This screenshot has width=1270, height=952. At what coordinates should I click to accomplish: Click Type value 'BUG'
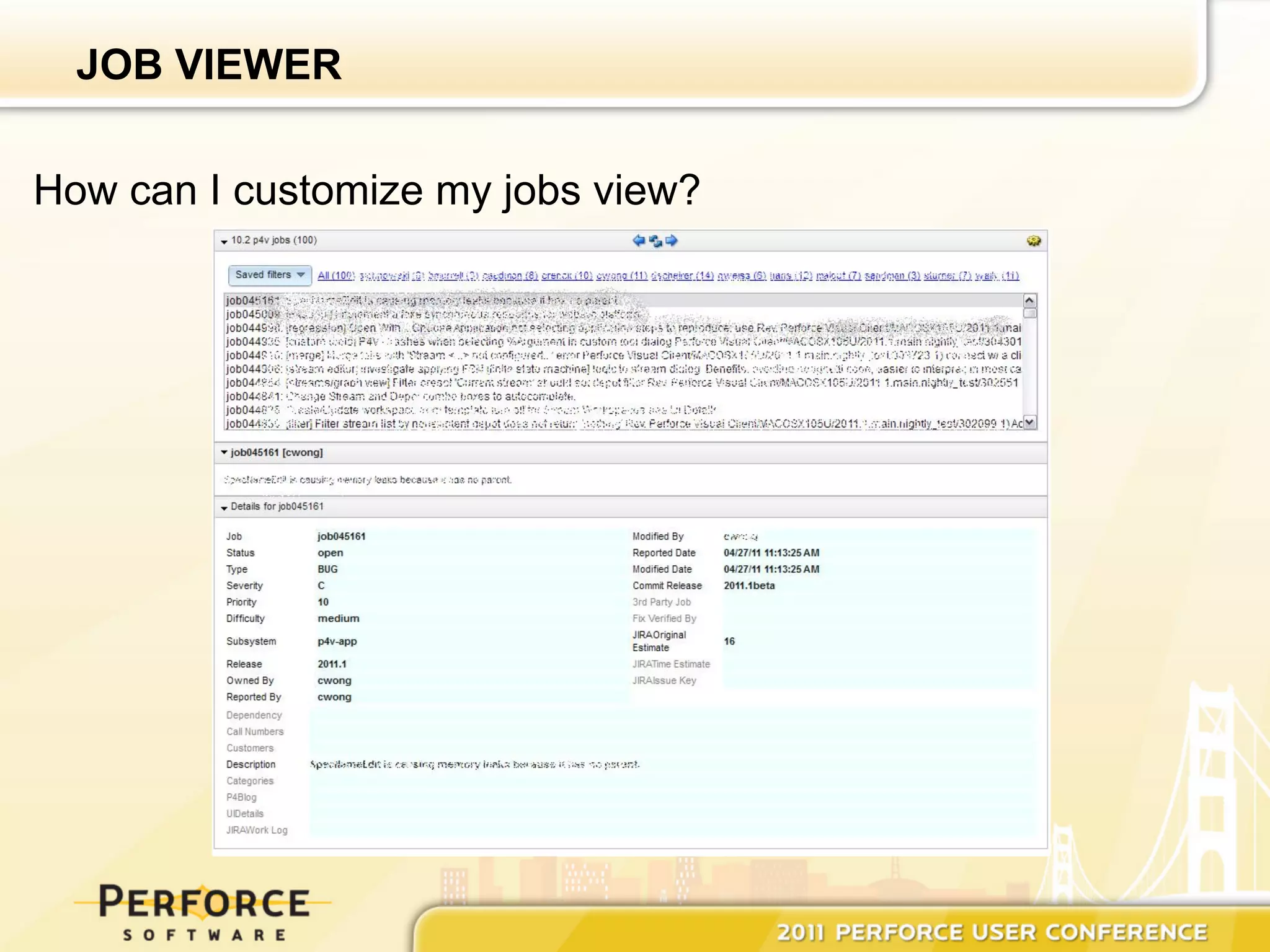[327, 569]
